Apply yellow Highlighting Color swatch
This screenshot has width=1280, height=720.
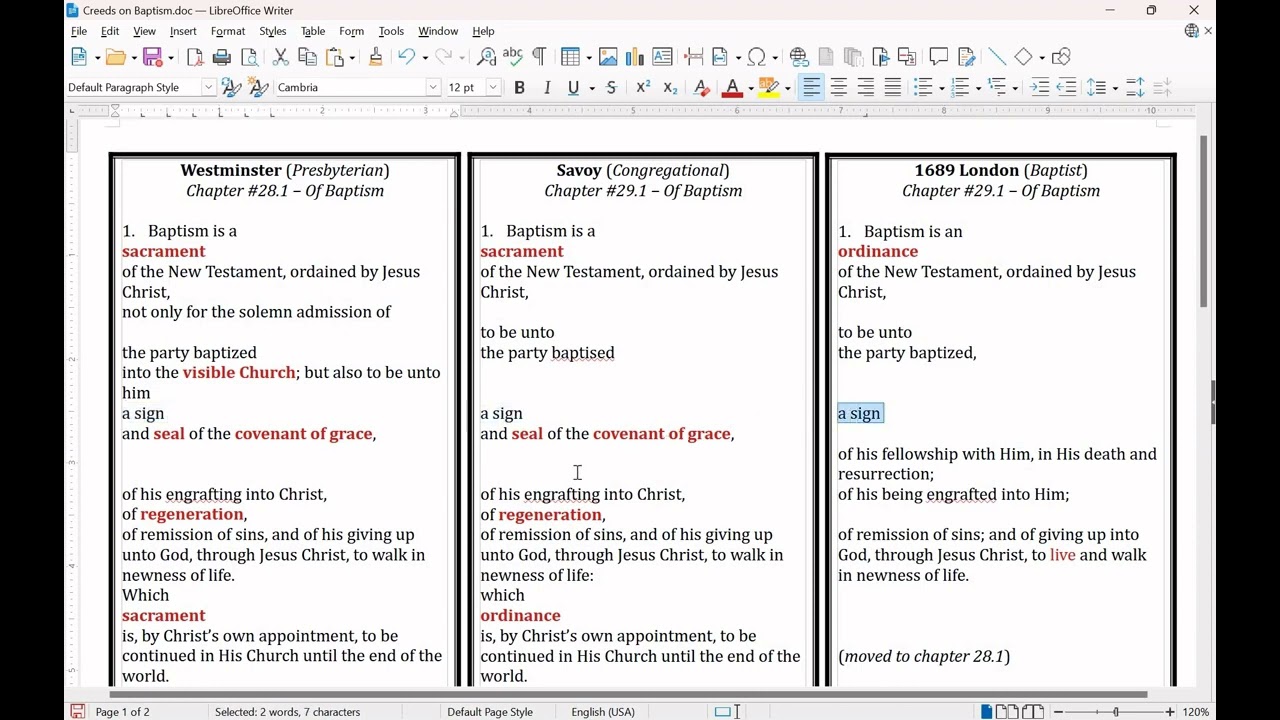tap(769, 87)
